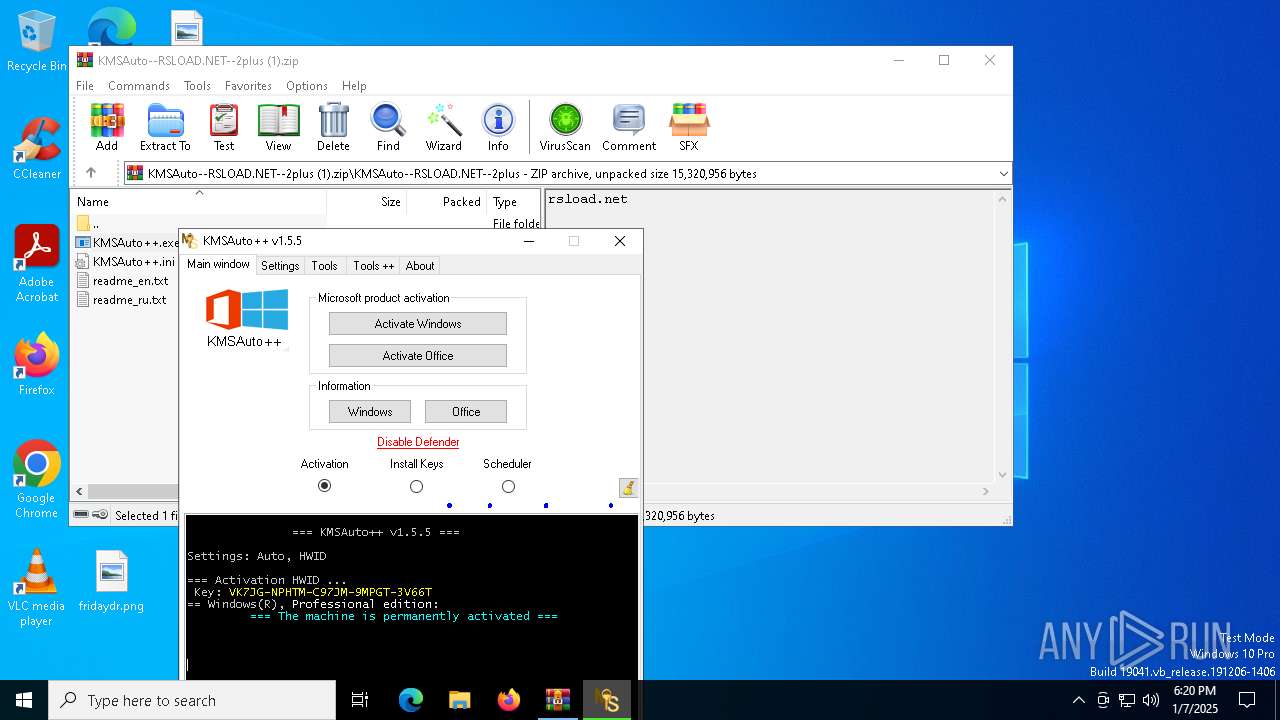This screenshot has height=720, width=1280.
Task: Open VLC media player desktop shortcut
Action: point(37,588)
